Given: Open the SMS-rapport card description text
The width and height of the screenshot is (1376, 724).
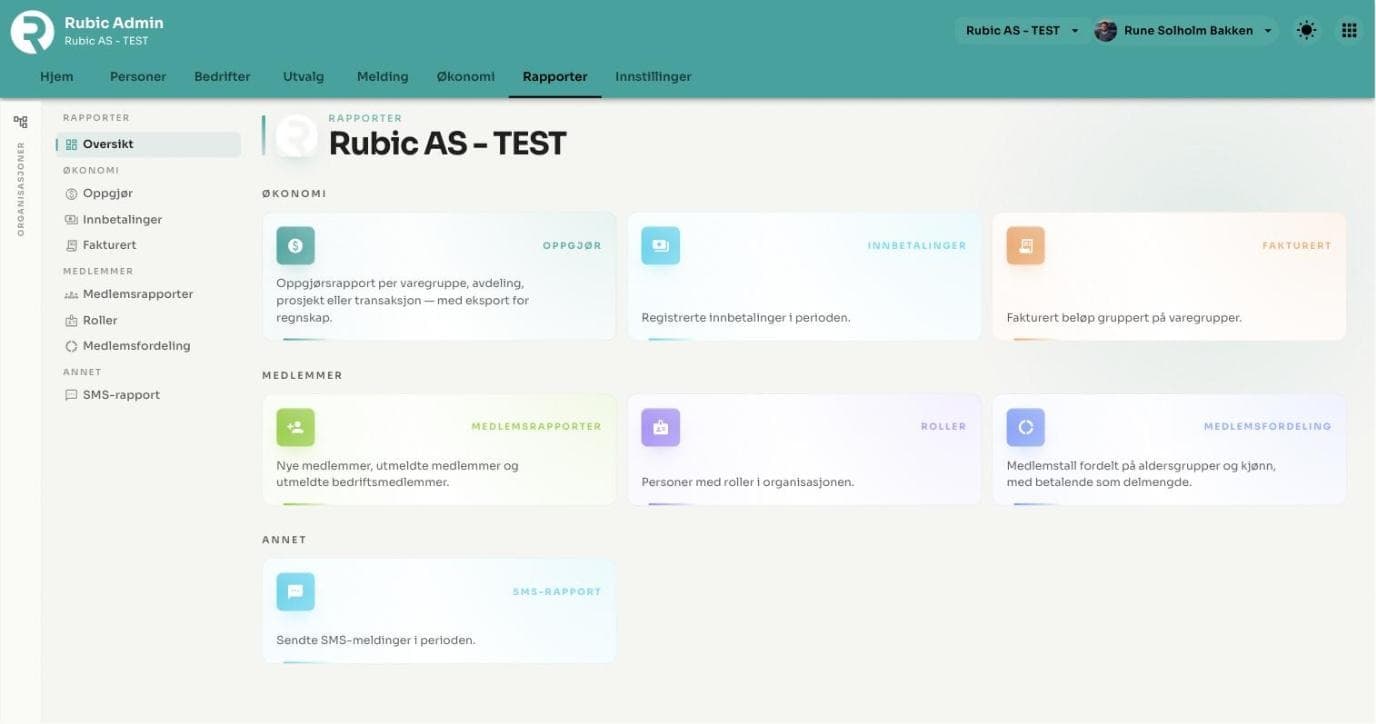Looking at the screenshot, I should 376,640.
